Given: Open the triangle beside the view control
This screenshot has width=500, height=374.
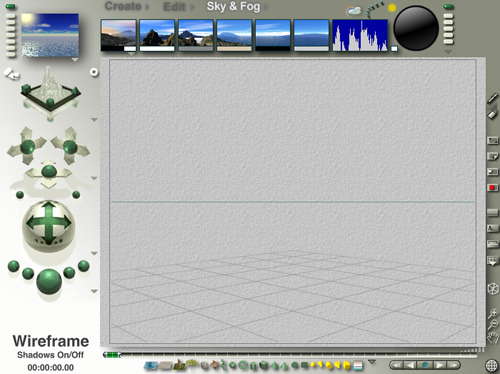Looking at the screenshot, I should tap(94, 119).
